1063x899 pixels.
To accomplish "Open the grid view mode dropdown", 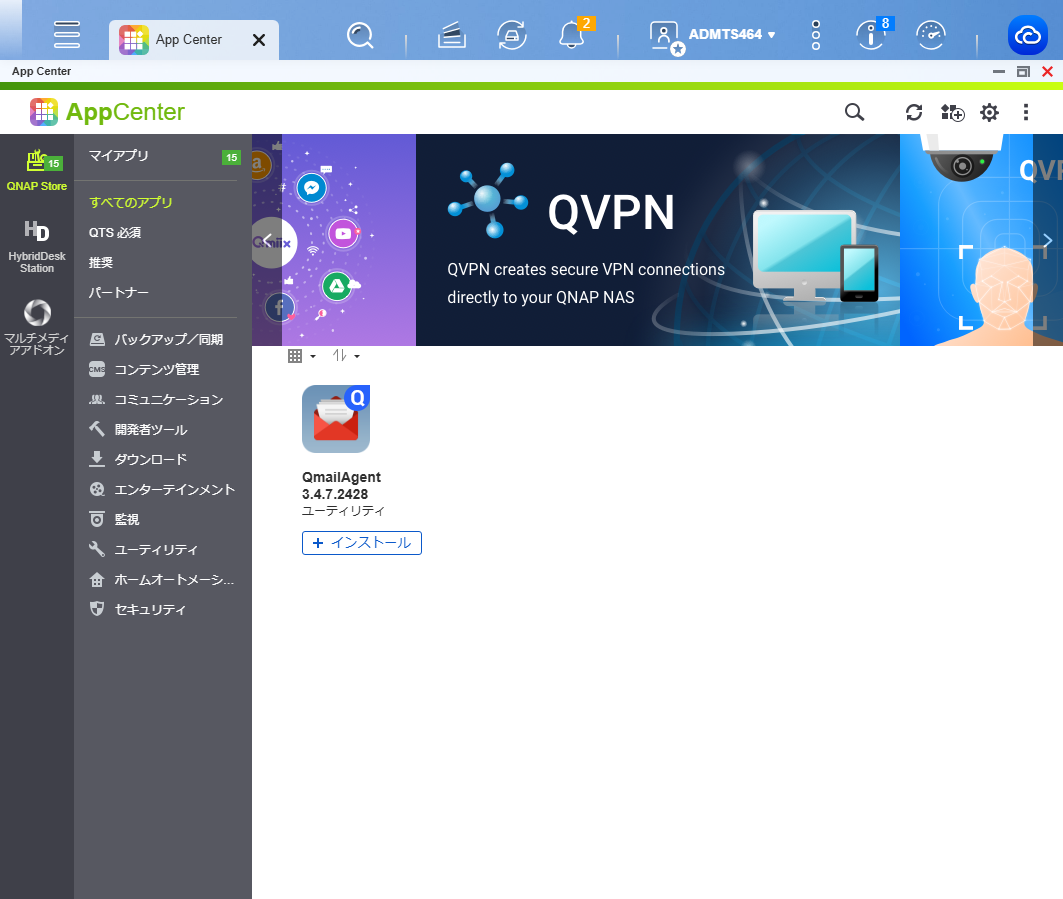I will [x=302, y=356].
